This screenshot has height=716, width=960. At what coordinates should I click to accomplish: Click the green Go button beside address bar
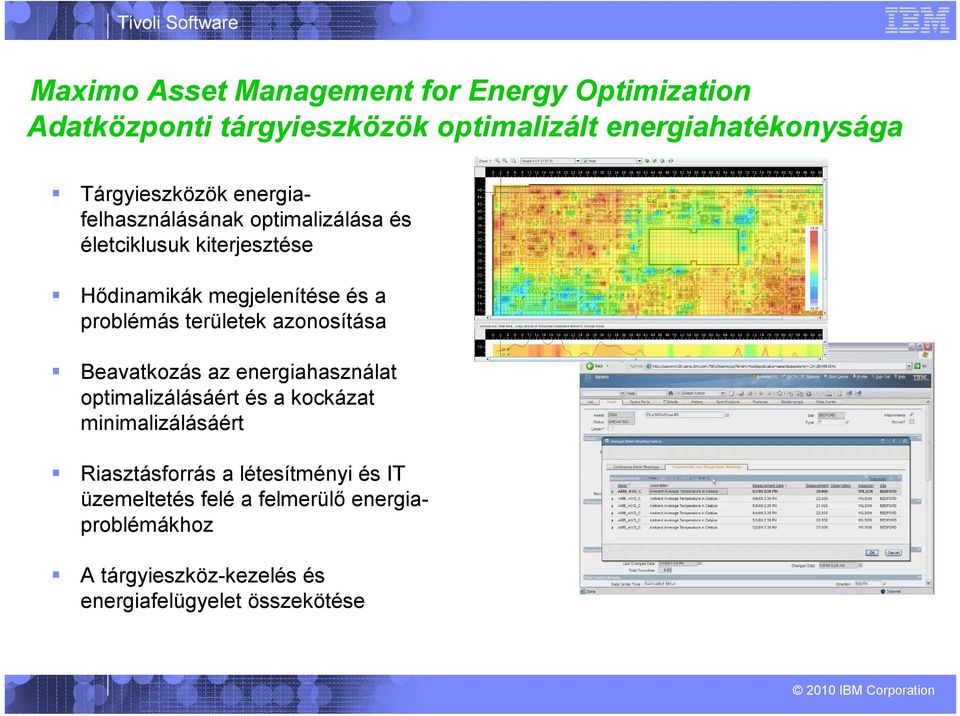point(917,366)
